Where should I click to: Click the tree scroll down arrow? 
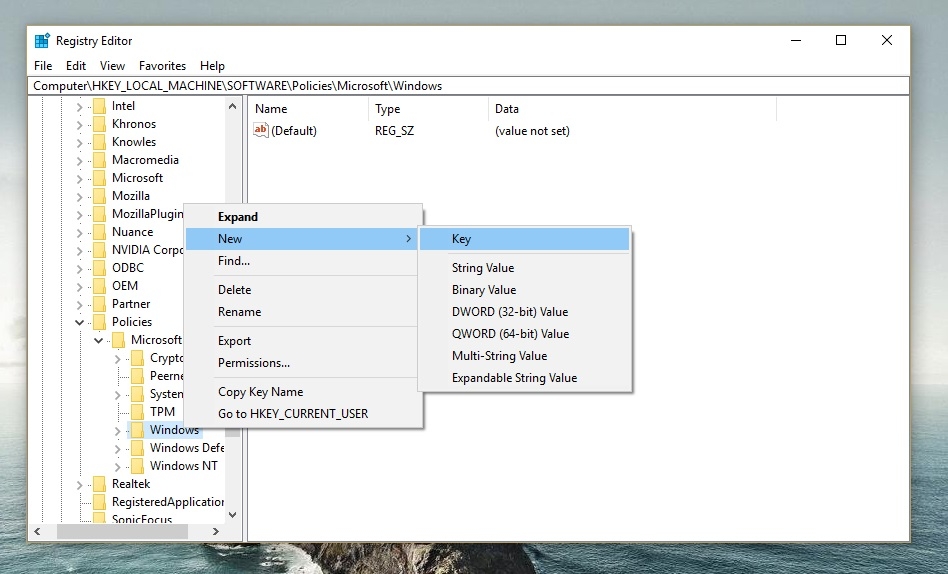coord(232,515)
